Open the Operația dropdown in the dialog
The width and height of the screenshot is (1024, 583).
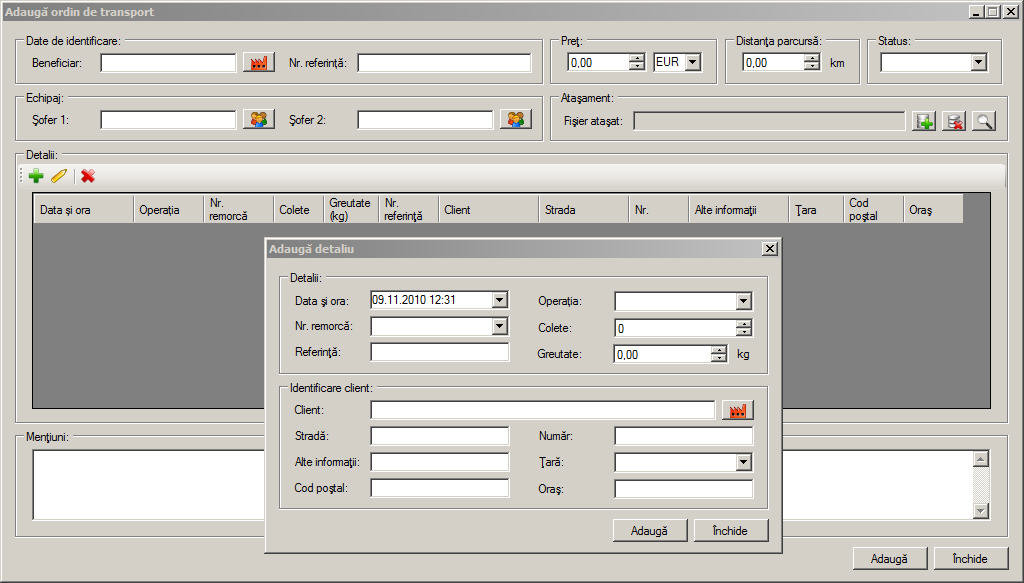pyautogui.click(x=744, y=301)
